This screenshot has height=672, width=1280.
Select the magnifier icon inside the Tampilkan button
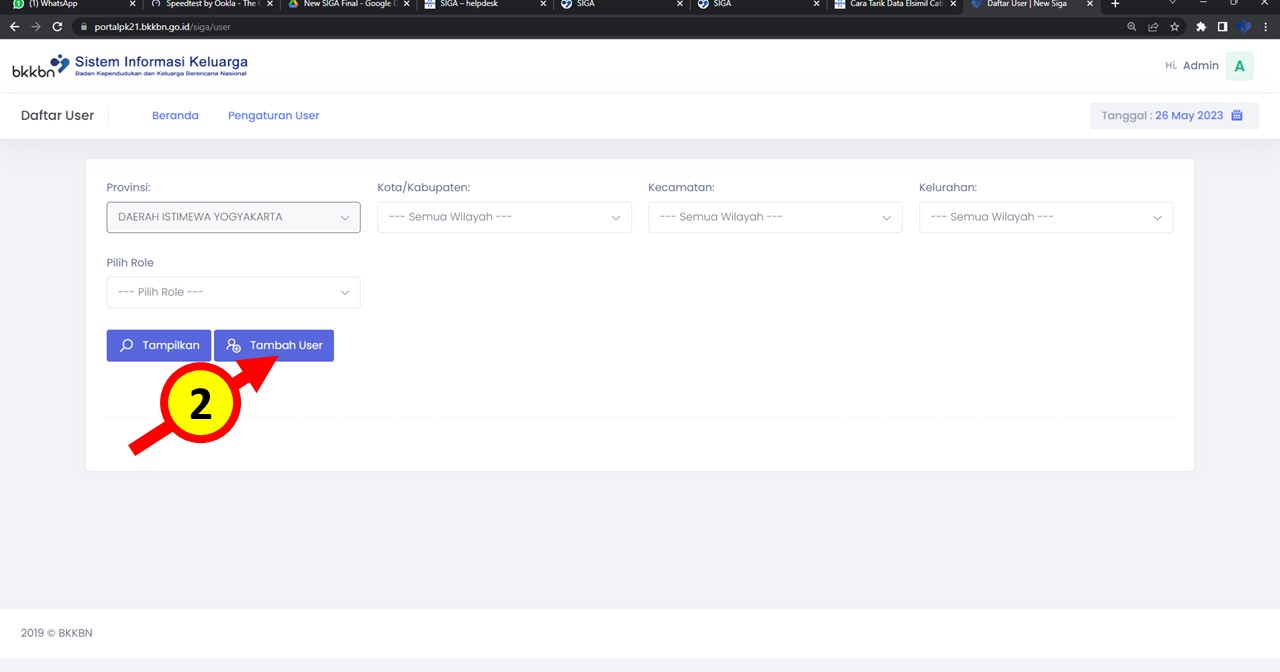(x=127, y=345)
